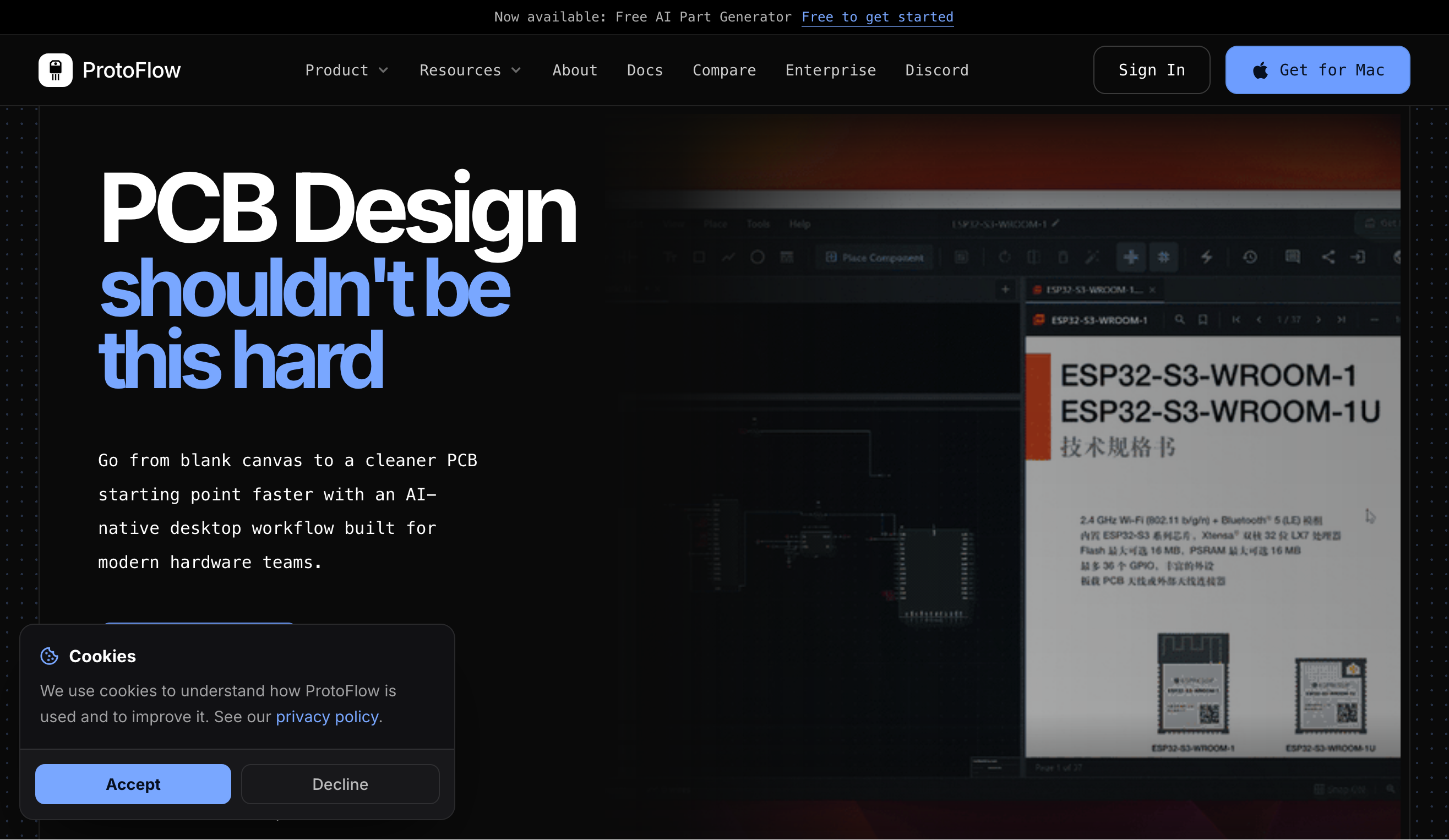Click the Sign In button
This screenshot has width=1449, height=840.
(x=1151, y=70)
